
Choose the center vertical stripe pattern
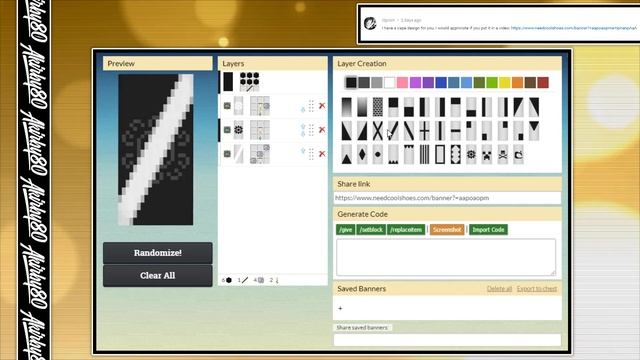[x=440, y=131]
